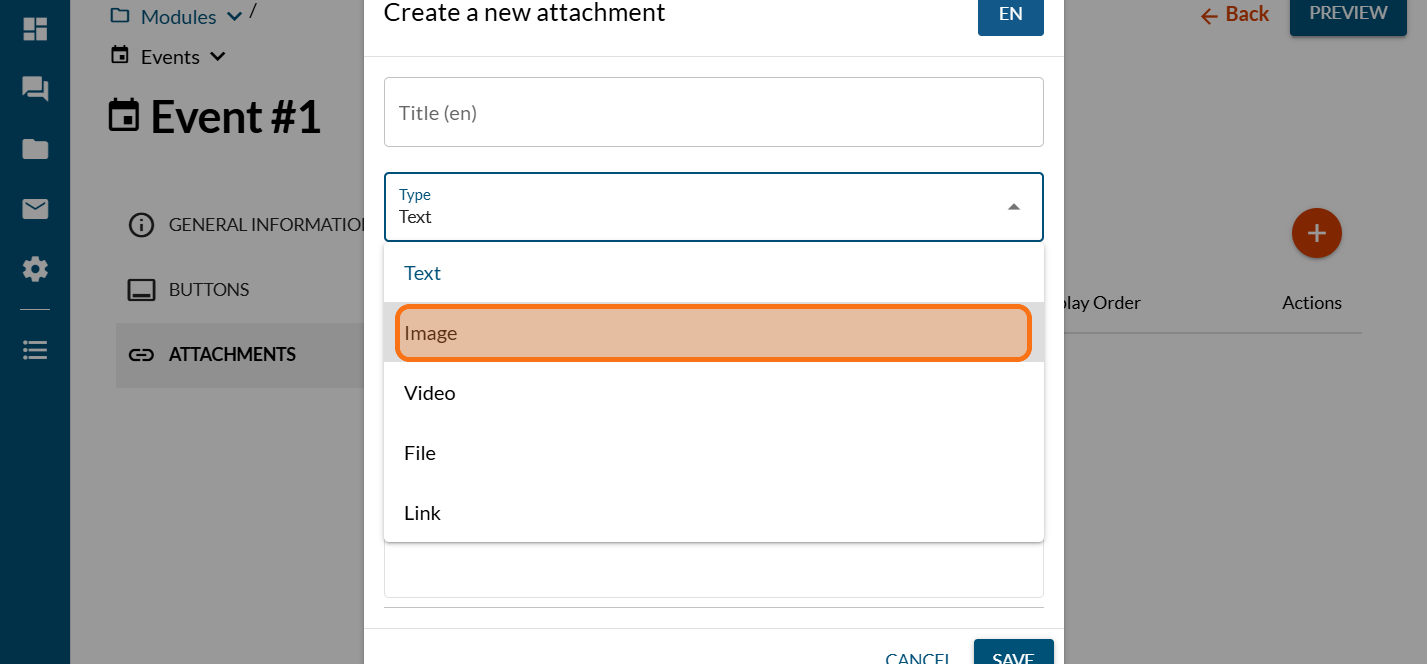Open the folder icon in sidebar
This screenshot has height=664, width=1427.
tap(35, 150)
